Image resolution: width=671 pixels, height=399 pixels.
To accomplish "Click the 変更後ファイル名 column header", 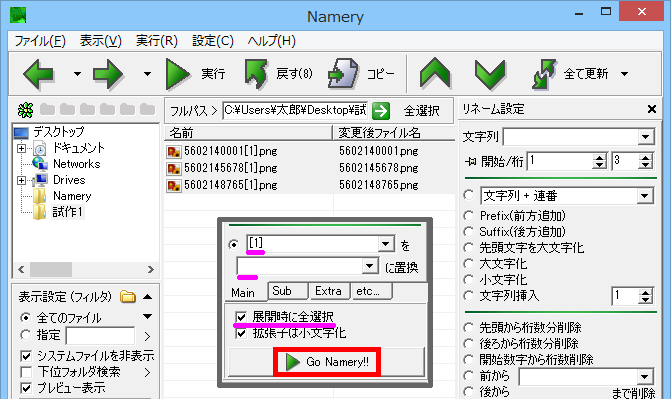I will (394, 133).
